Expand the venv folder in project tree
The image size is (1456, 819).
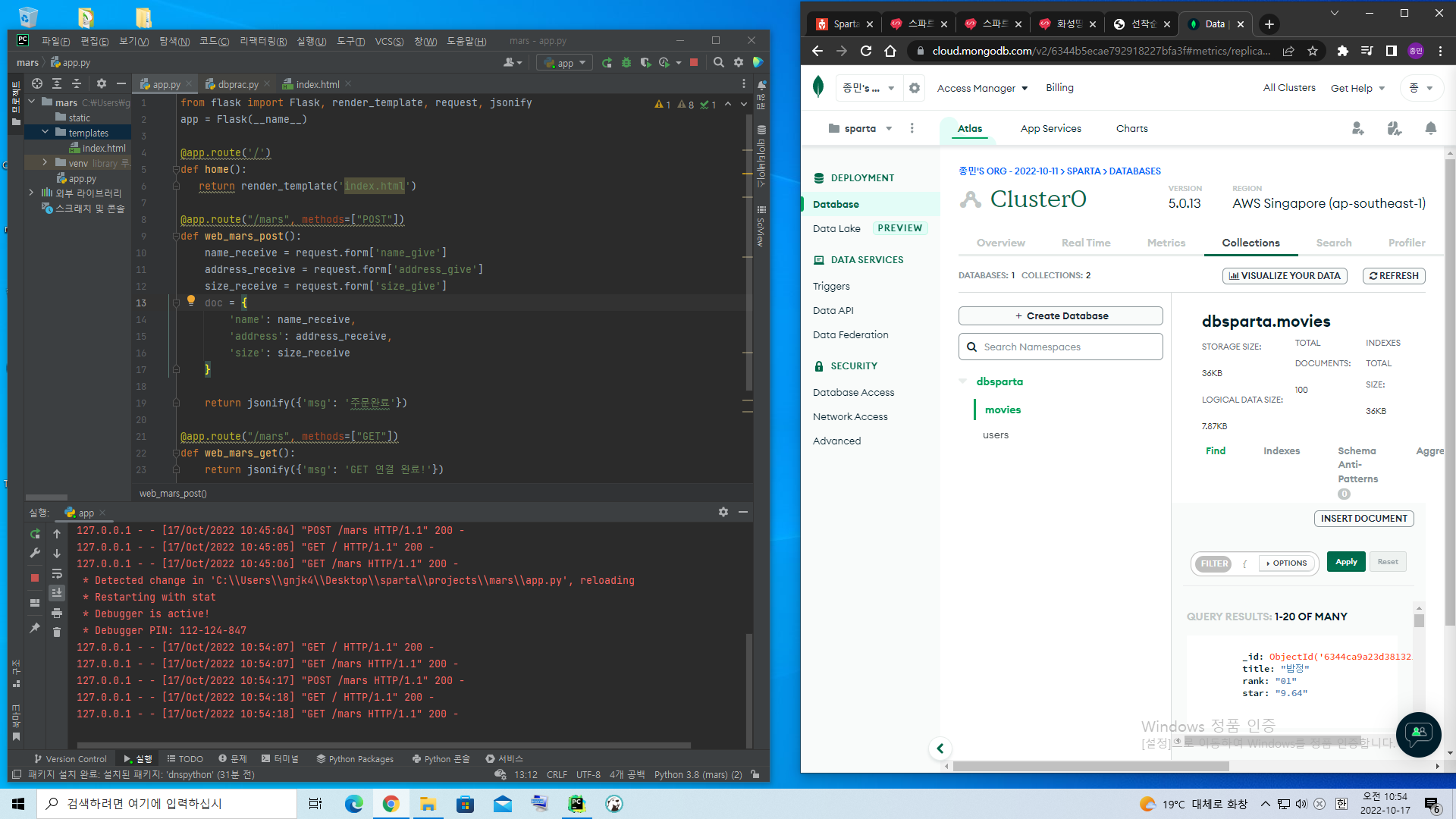click(x=45, y=162)
